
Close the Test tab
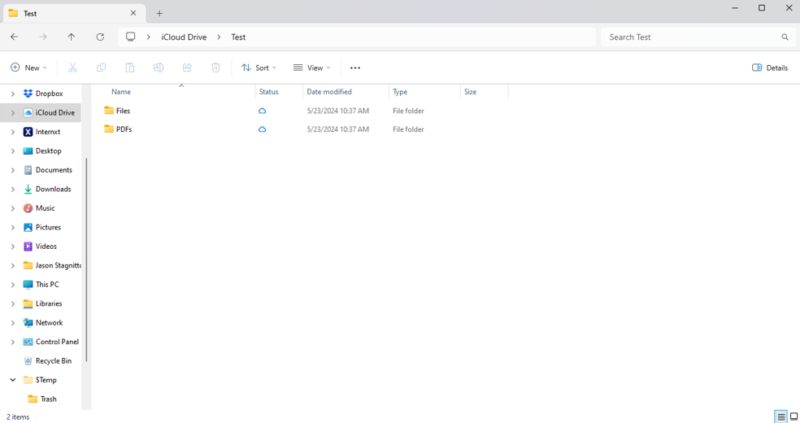(133, 13)
